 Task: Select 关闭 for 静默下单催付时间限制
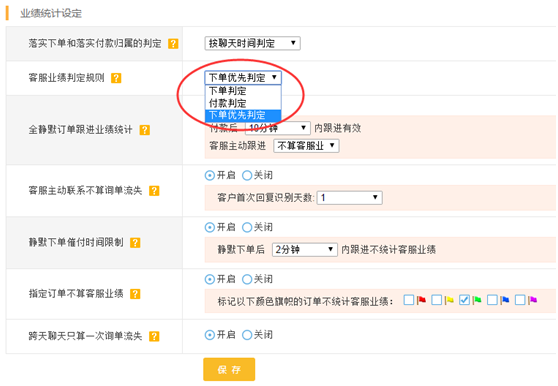[247, 227]
